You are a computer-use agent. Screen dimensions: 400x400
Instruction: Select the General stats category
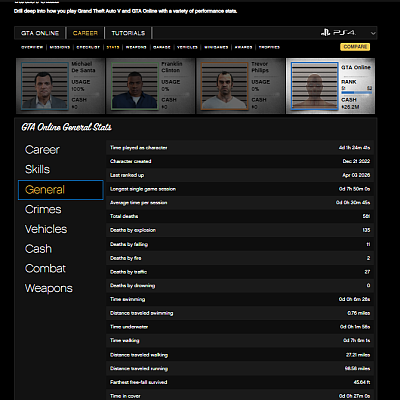click(61, 190)
